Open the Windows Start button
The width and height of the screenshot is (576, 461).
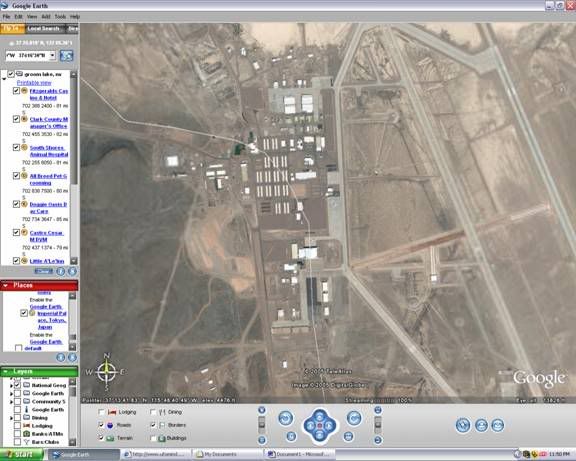coord(22,455)
